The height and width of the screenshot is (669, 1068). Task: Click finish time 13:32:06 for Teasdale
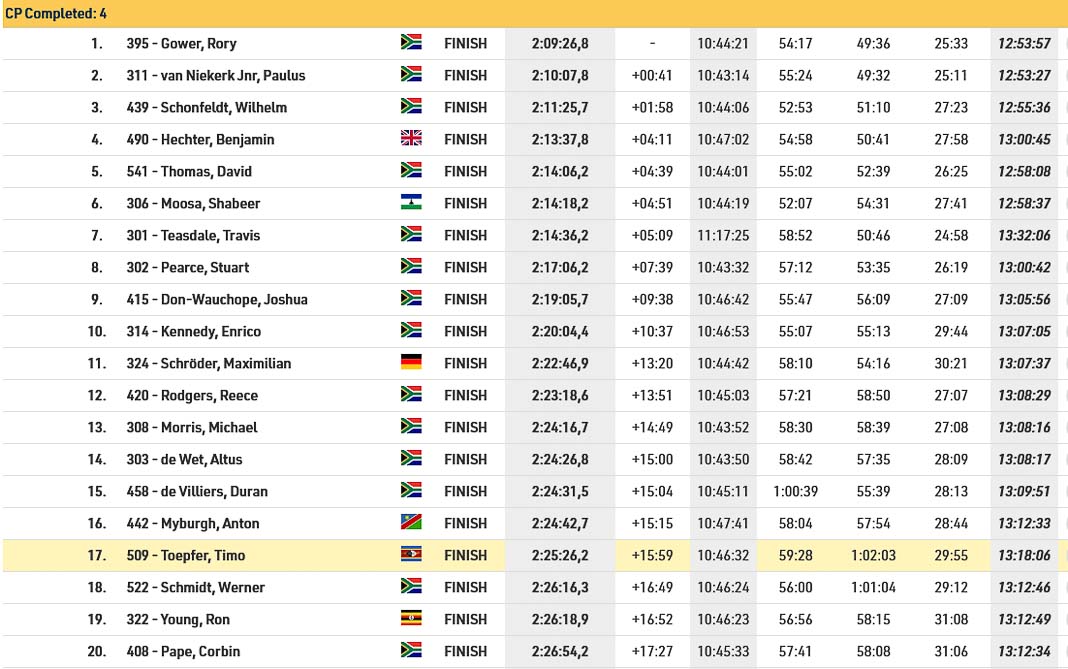1024,236
